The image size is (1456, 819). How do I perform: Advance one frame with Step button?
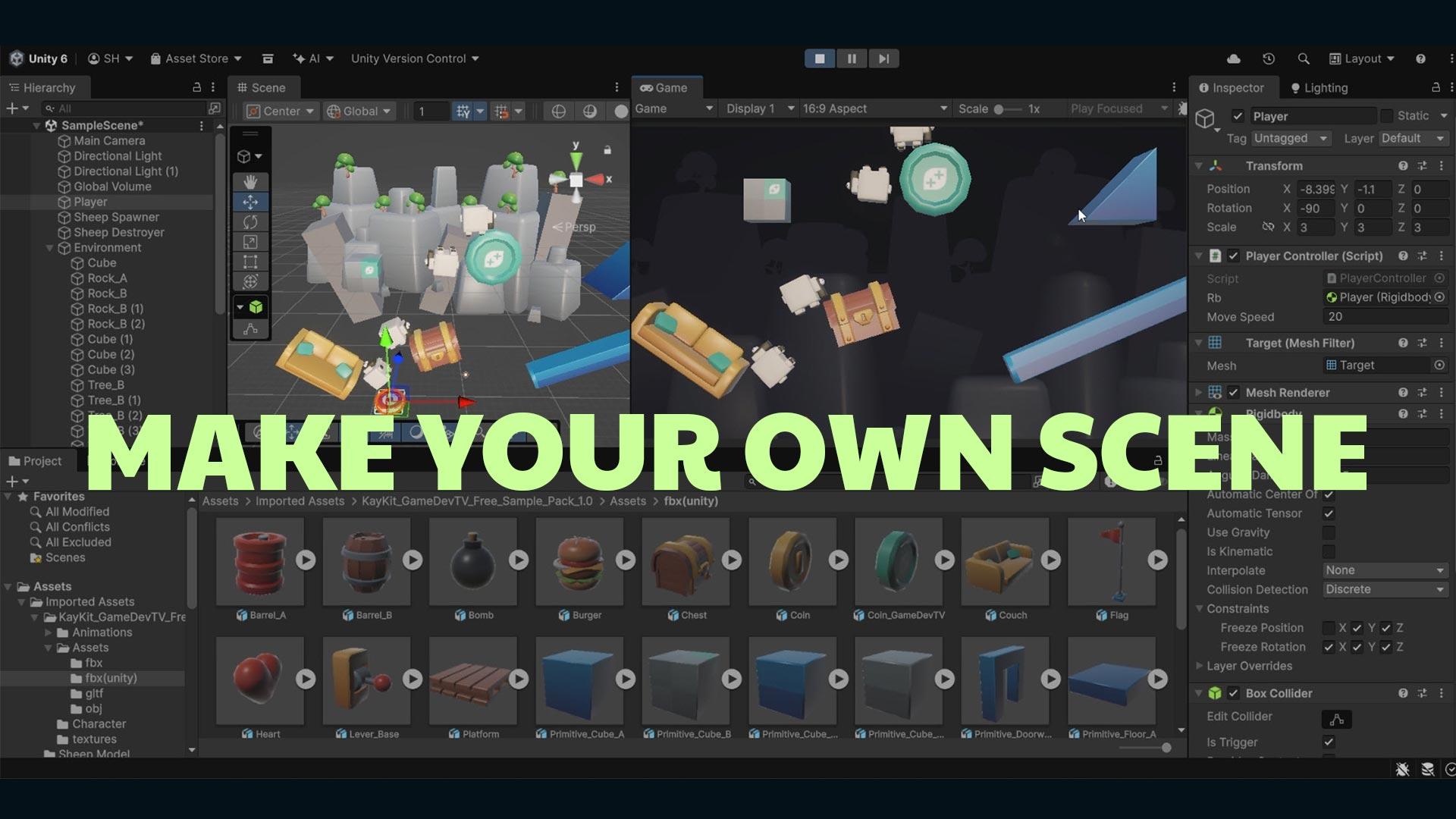[883, 58]
